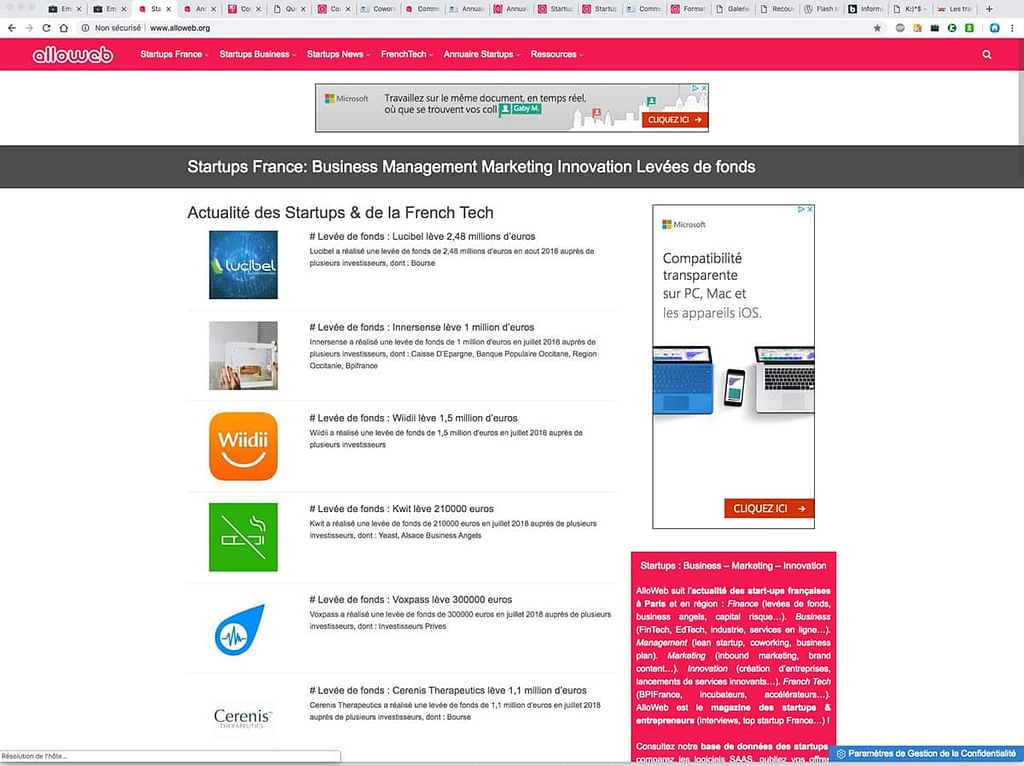1024x766 pixels.
Task: Expand the Startups France menu
Action: [174, 55]
